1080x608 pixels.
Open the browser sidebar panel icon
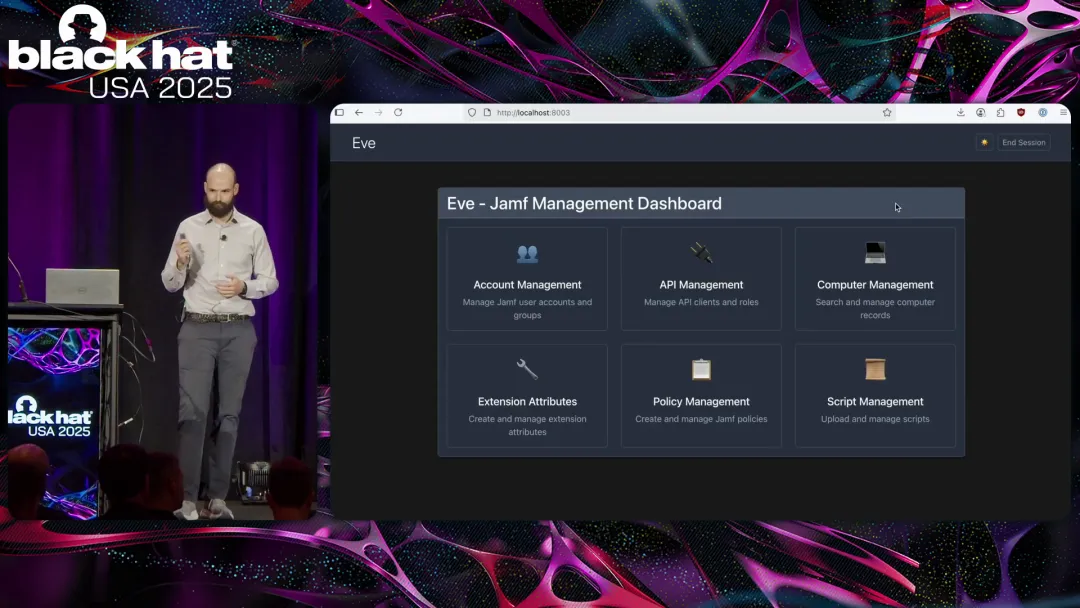340,112
